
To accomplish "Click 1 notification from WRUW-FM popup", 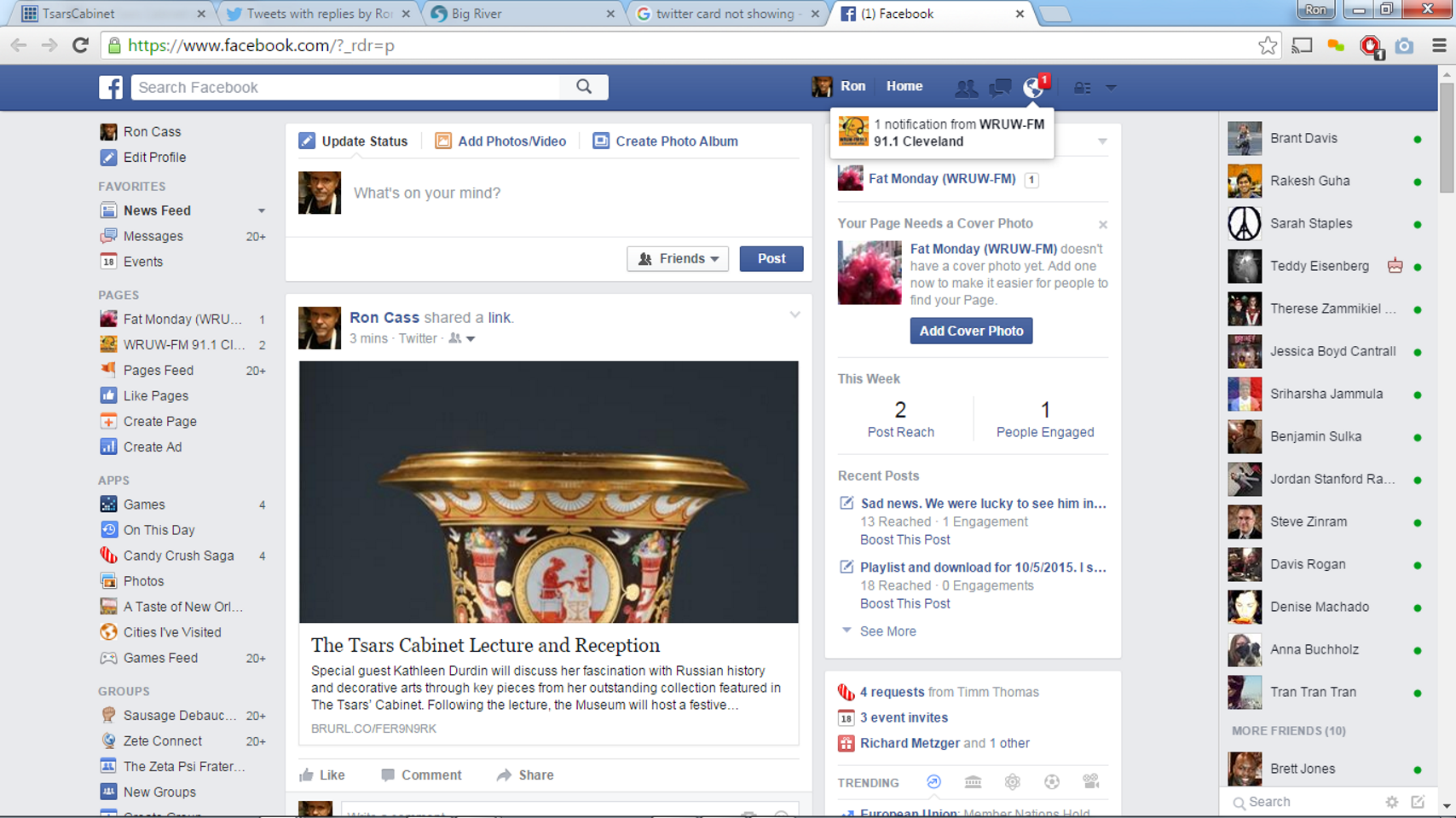I will [x=942, y=133].
